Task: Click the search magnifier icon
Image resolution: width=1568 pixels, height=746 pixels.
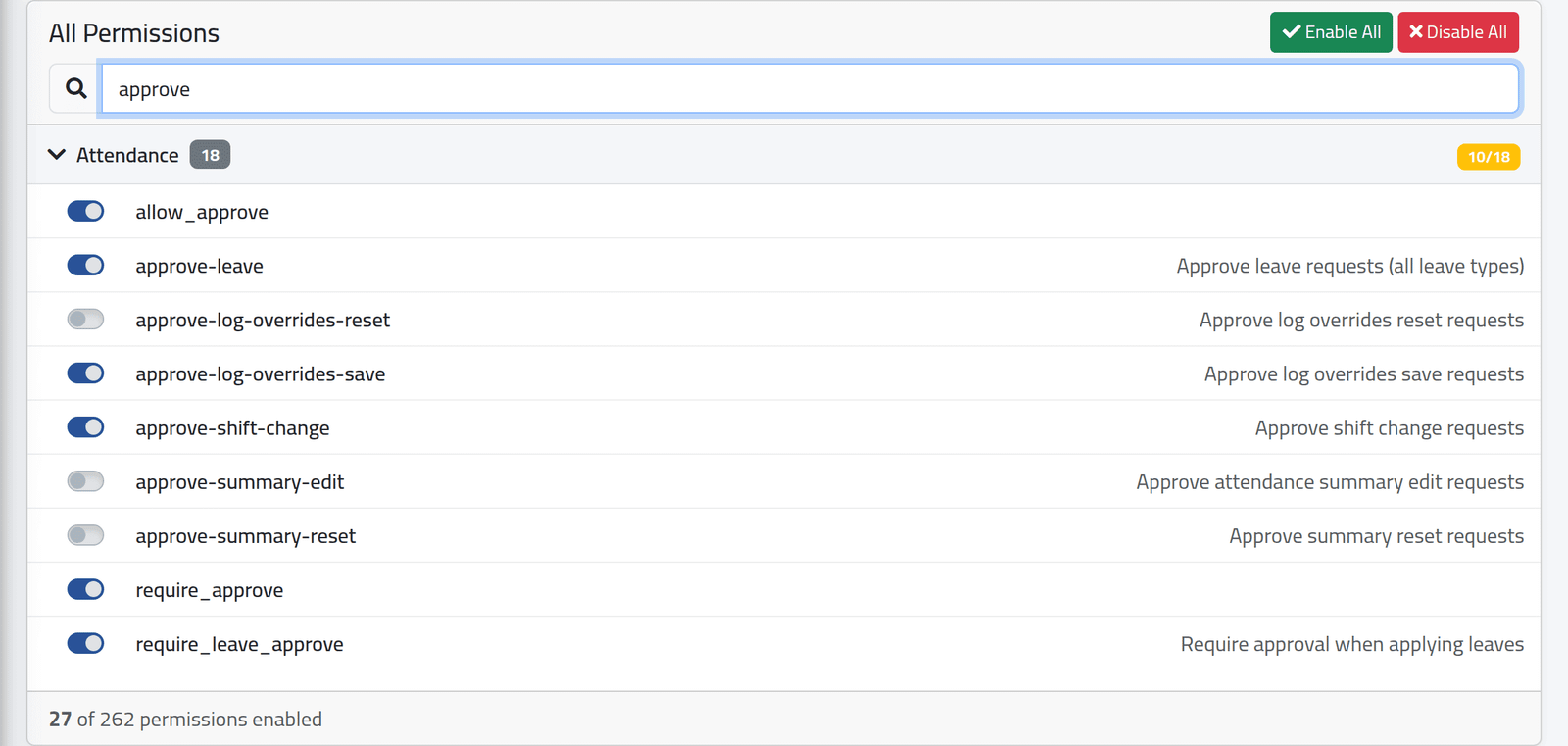Action: 75,88
